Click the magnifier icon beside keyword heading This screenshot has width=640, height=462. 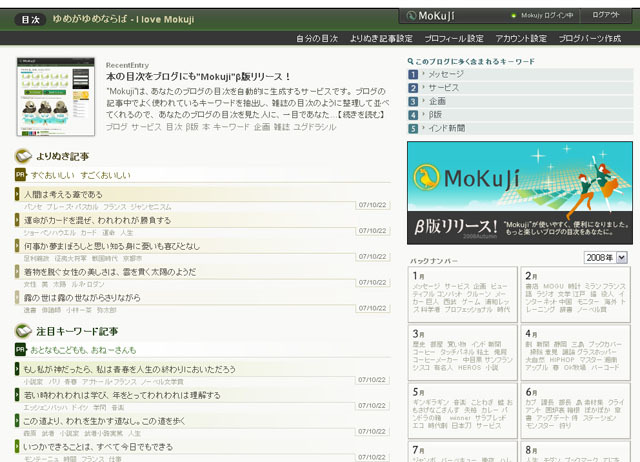click(x=411, y=61)
